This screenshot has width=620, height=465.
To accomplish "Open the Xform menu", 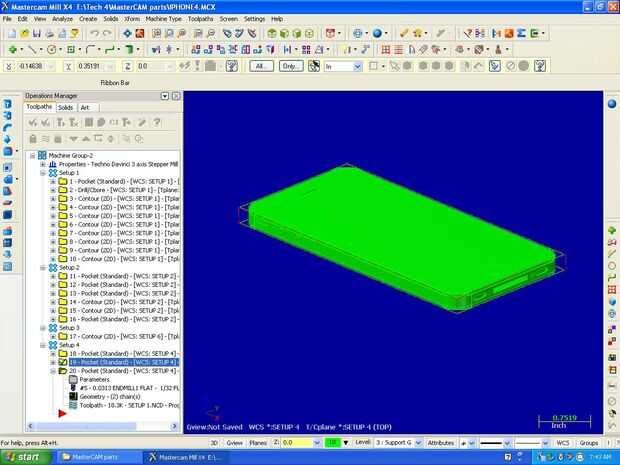I will point(132,19).
